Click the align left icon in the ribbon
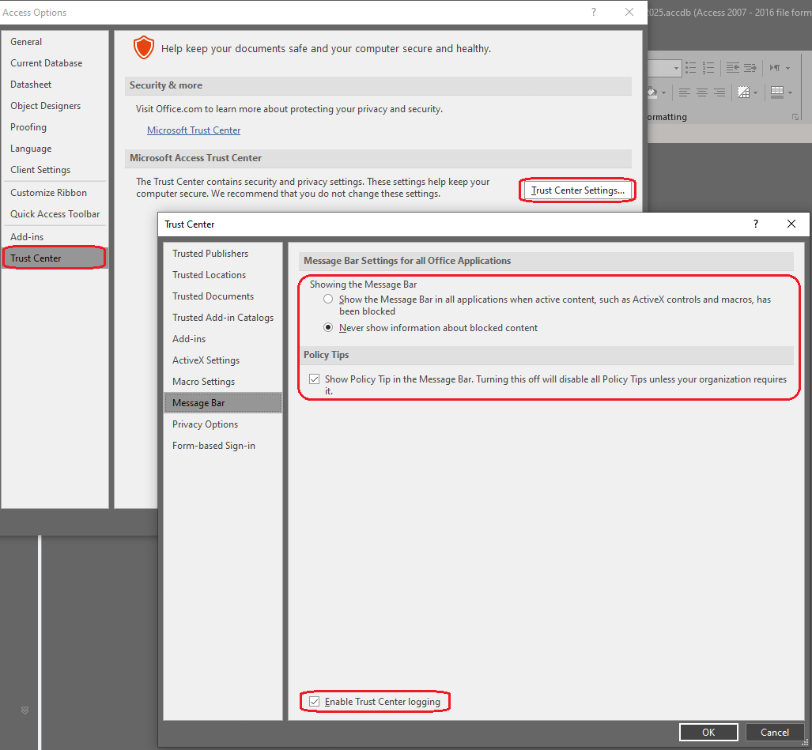The image size is (812, 750). [684, 93]
